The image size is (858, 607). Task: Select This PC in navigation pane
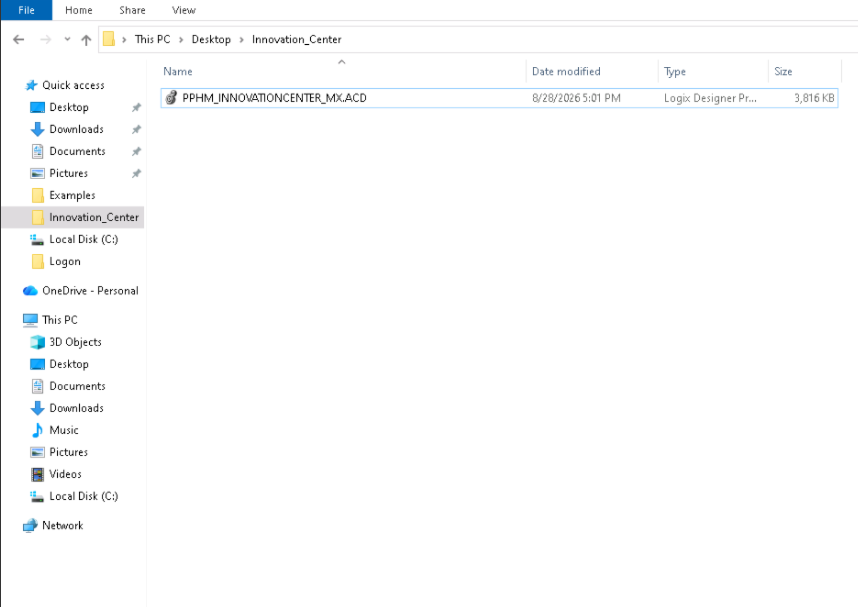[x=60, y=320]
